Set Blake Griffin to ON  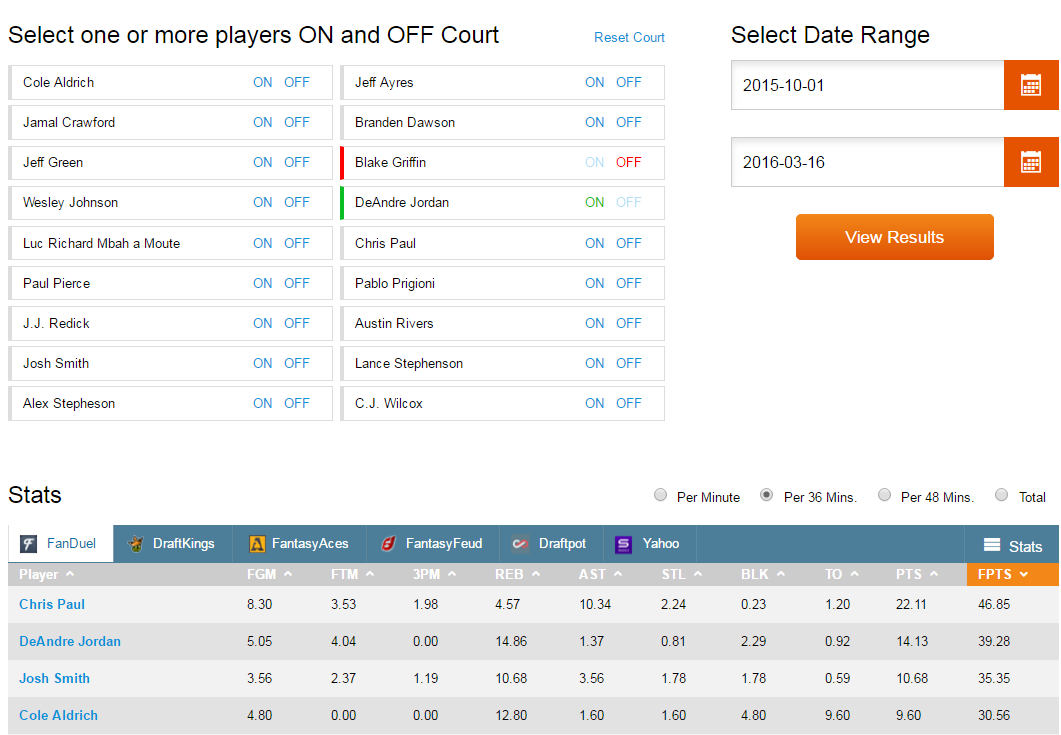click(595, 162)
